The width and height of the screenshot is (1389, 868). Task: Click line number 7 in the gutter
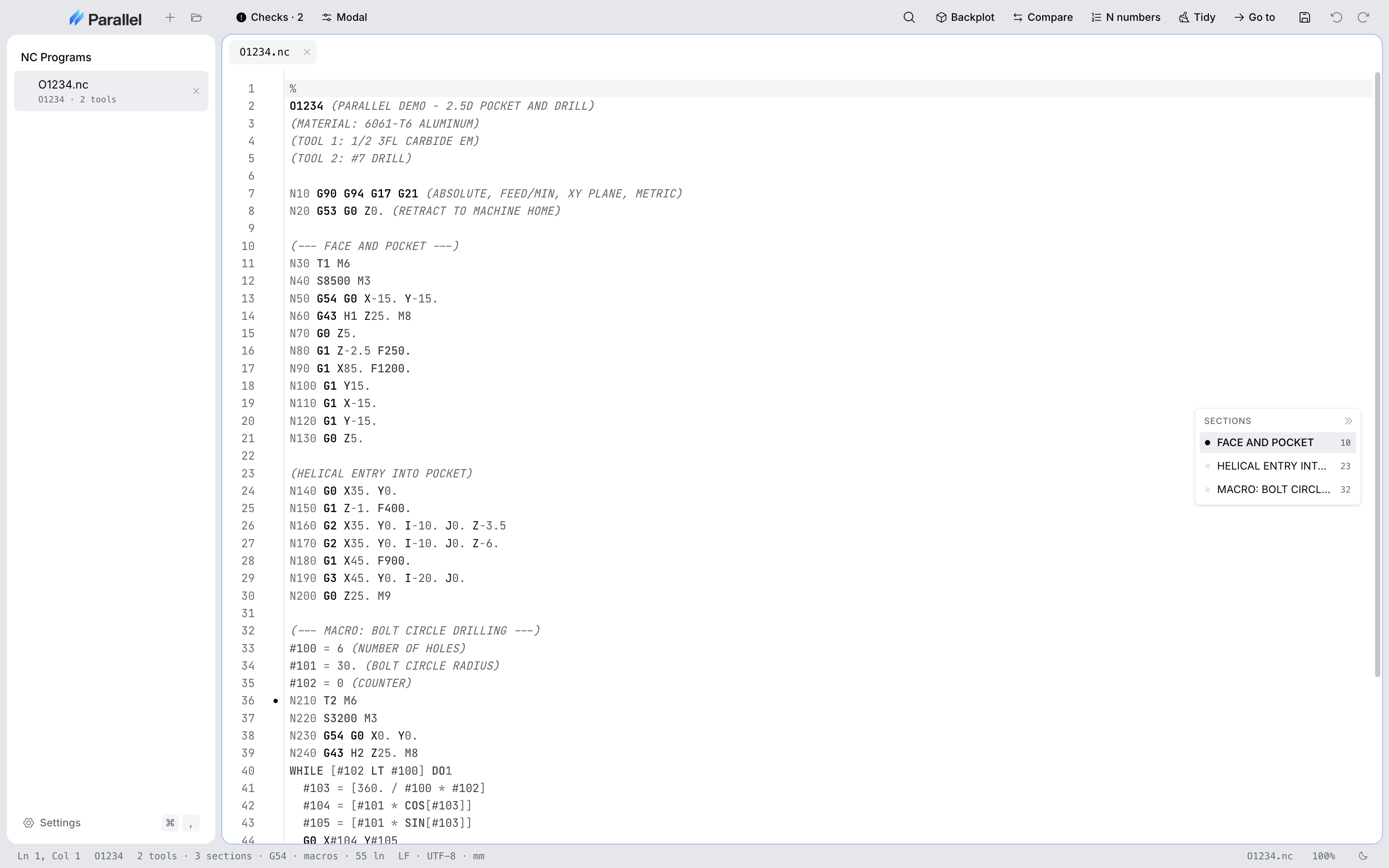point(251,194)
